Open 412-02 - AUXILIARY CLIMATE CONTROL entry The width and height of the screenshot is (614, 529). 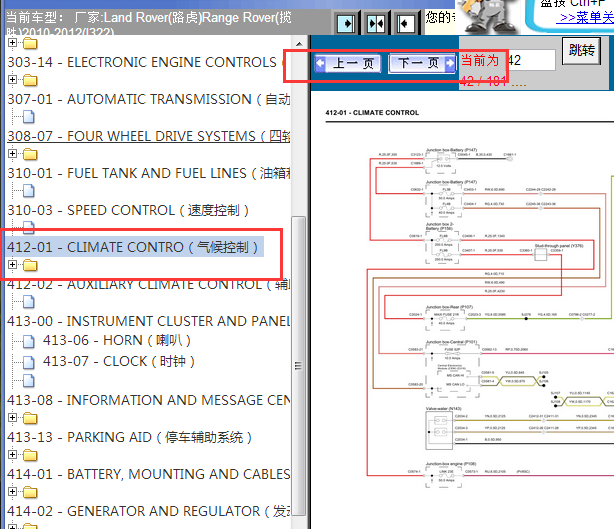tap(148, 285)
